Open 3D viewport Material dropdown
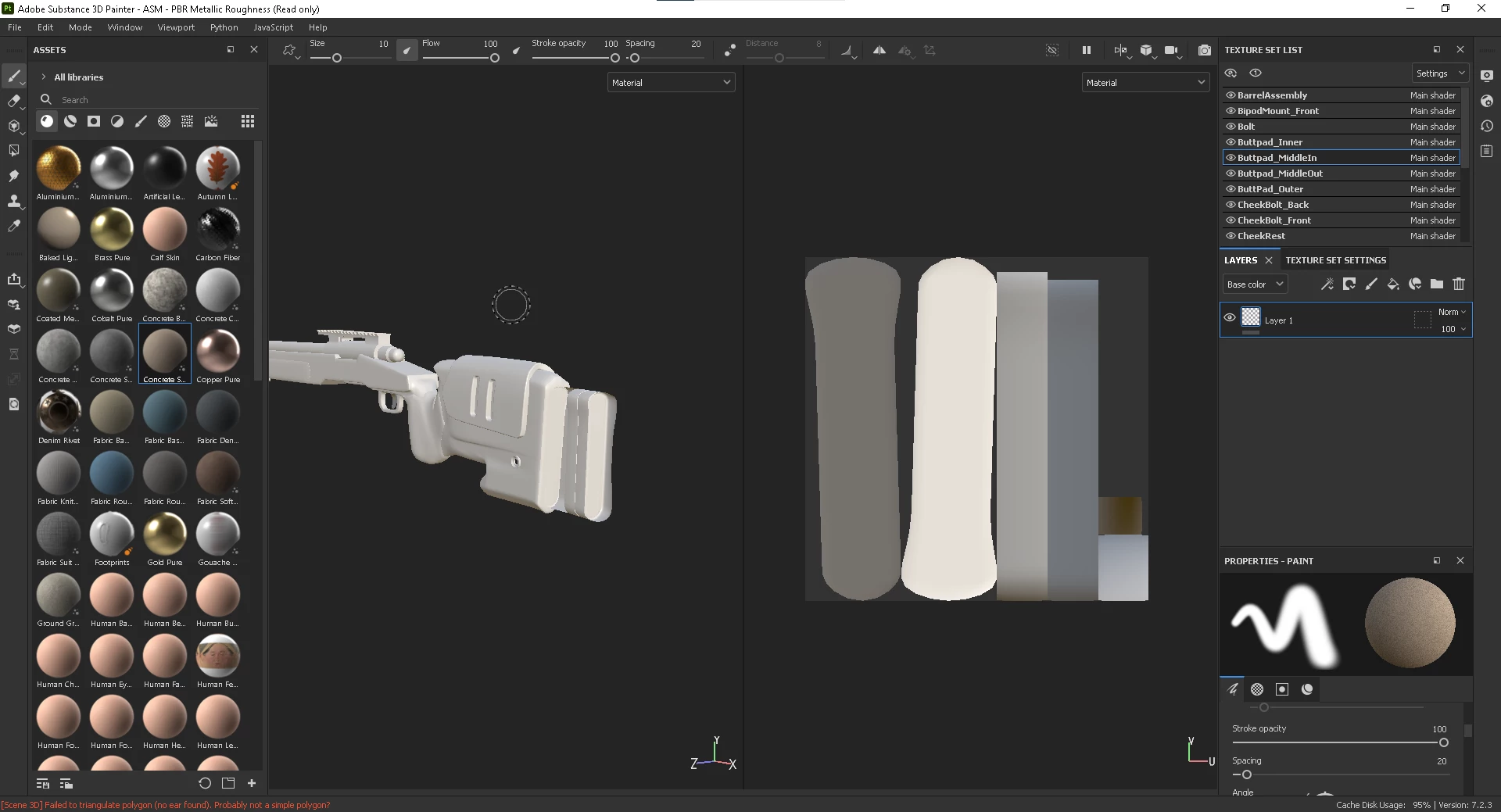This screenshot has height=812, width=1501. tap(671, 82)
